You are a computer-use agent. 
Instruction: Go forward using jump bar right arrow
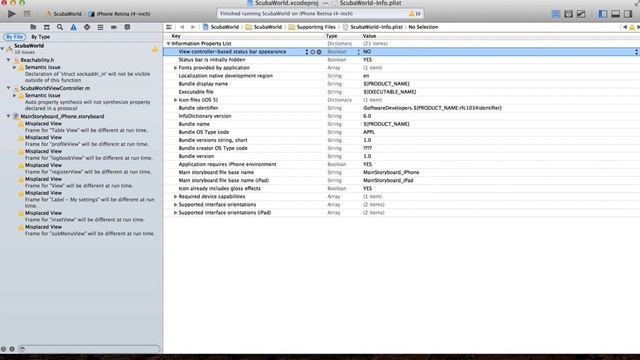click(193, 27)
